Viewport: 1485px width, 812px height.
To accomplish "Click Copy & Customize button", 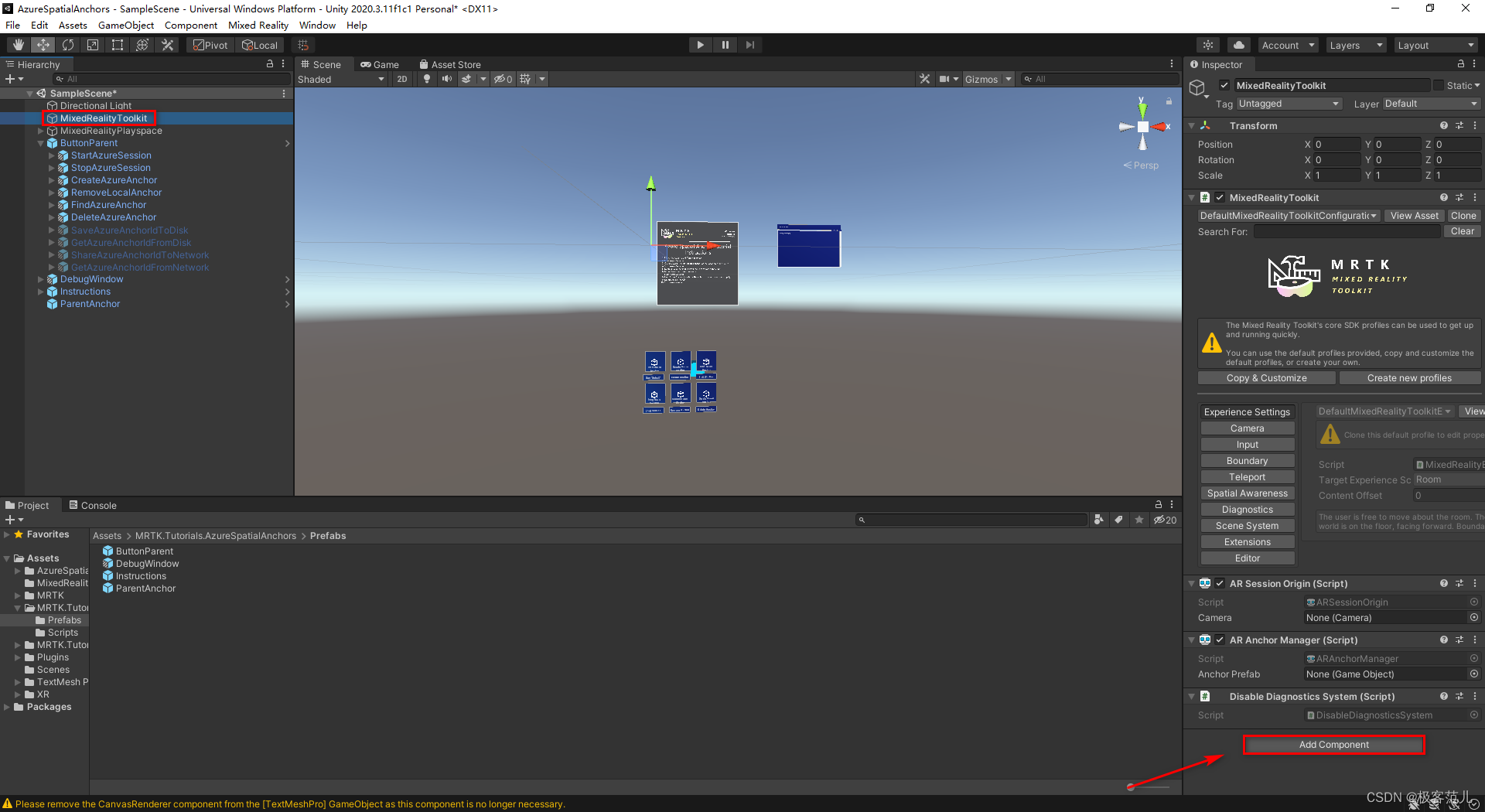I will 1267,378.
